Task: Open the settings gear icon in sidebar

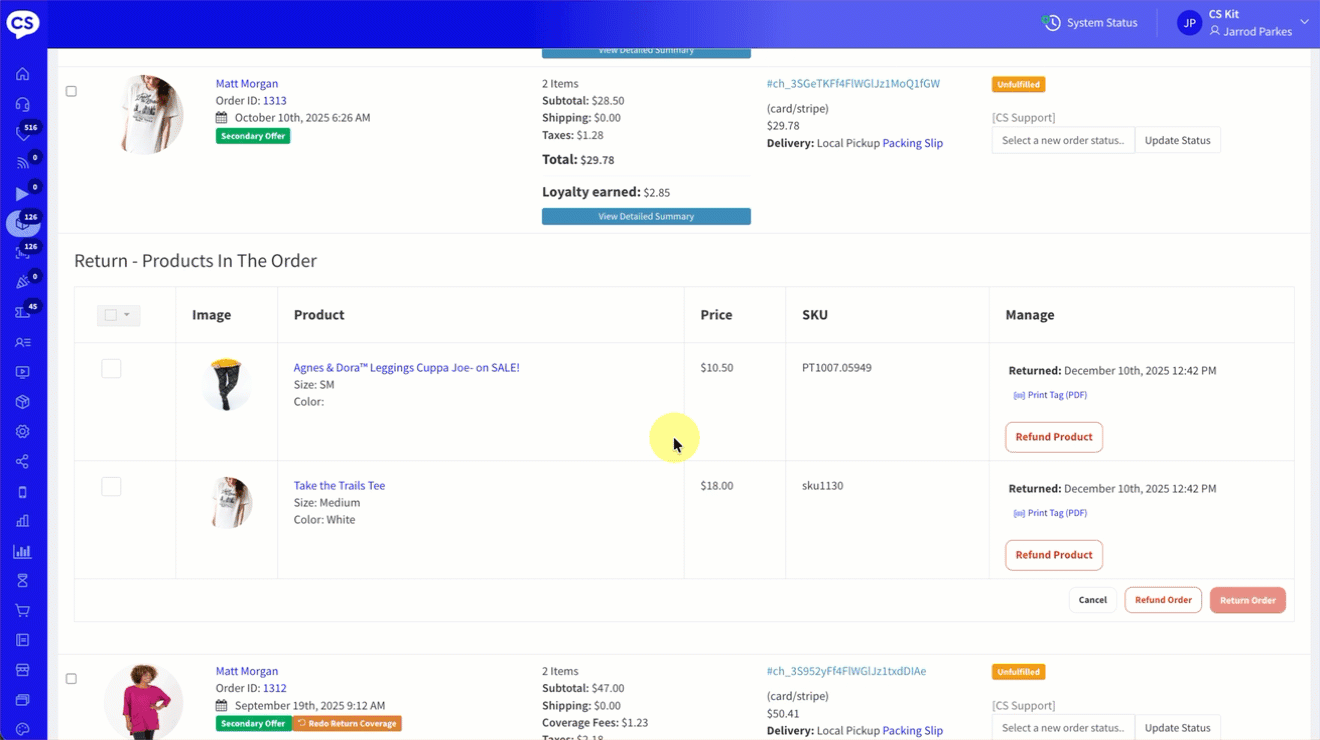Action: [22, 432]
